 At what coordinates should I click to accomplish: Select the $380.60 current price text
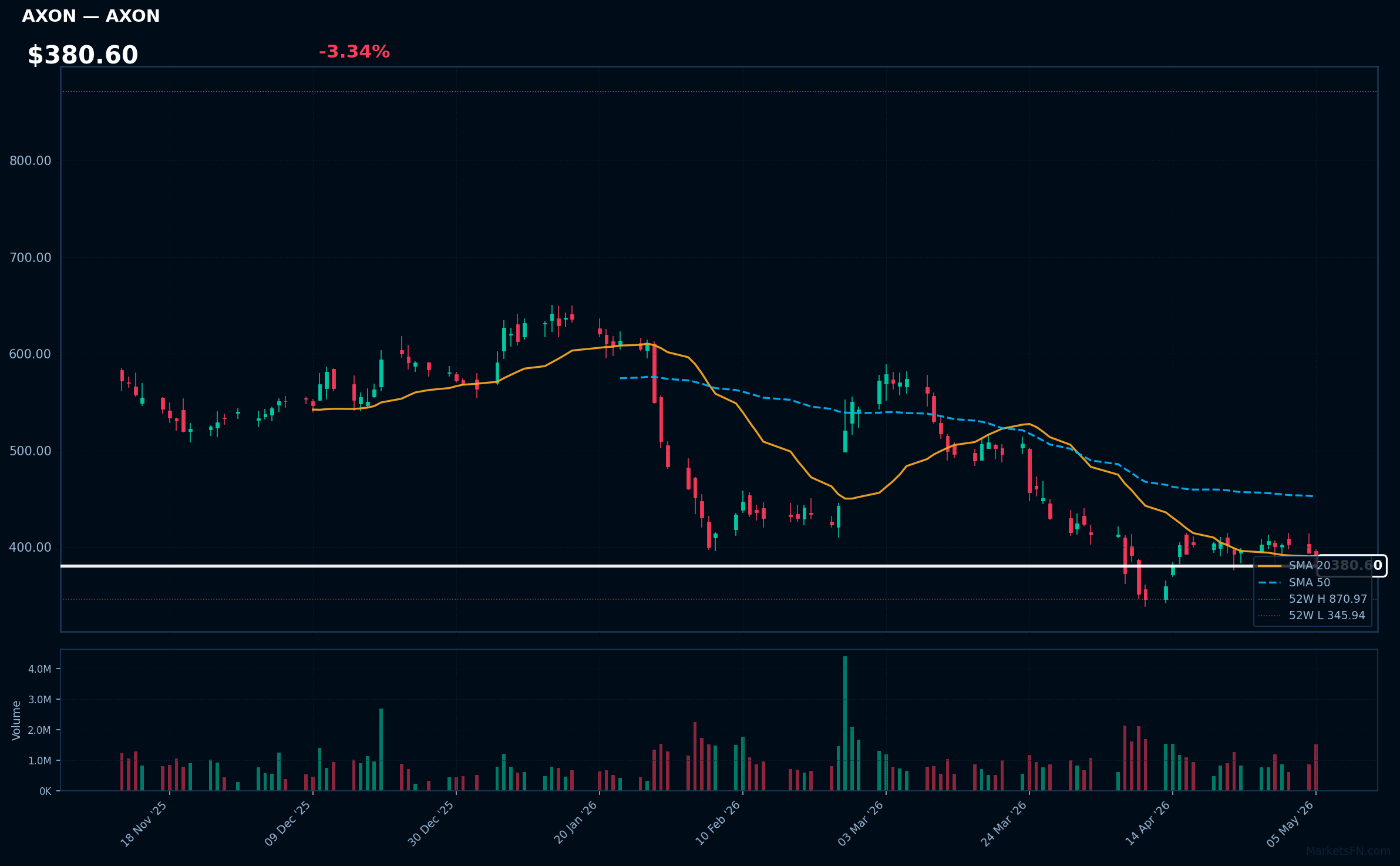tap(83, 55)
